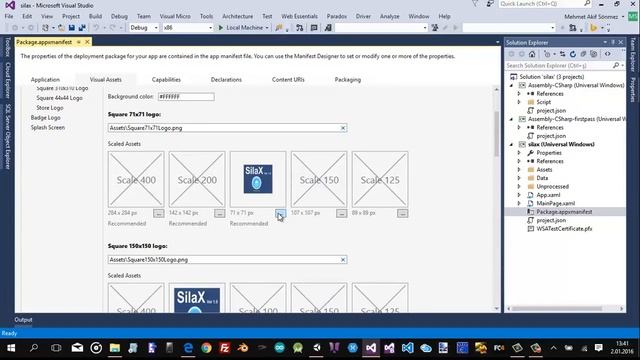
Task: Open Microsoft Edge from taskbar
Action: (x=188, y=348)
